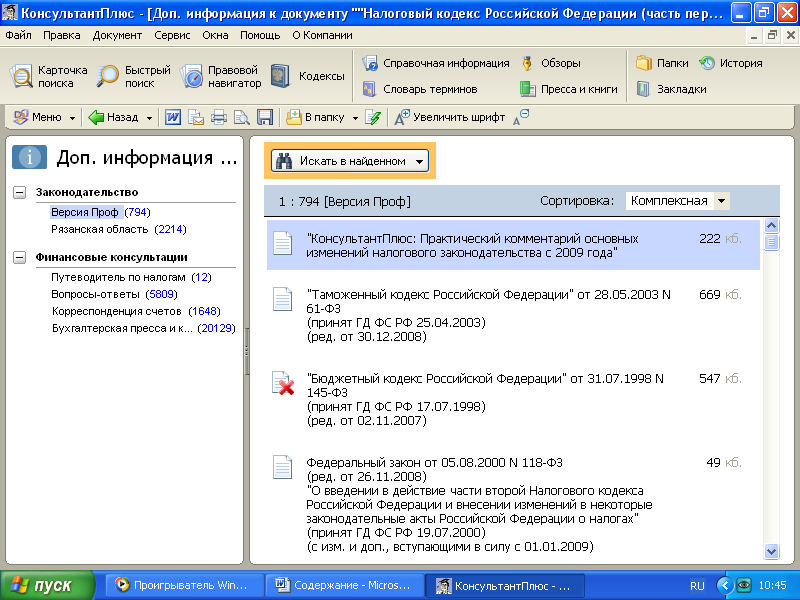
Task: Click scroll up arrow of document list
Action: click(x=771, y=226)
